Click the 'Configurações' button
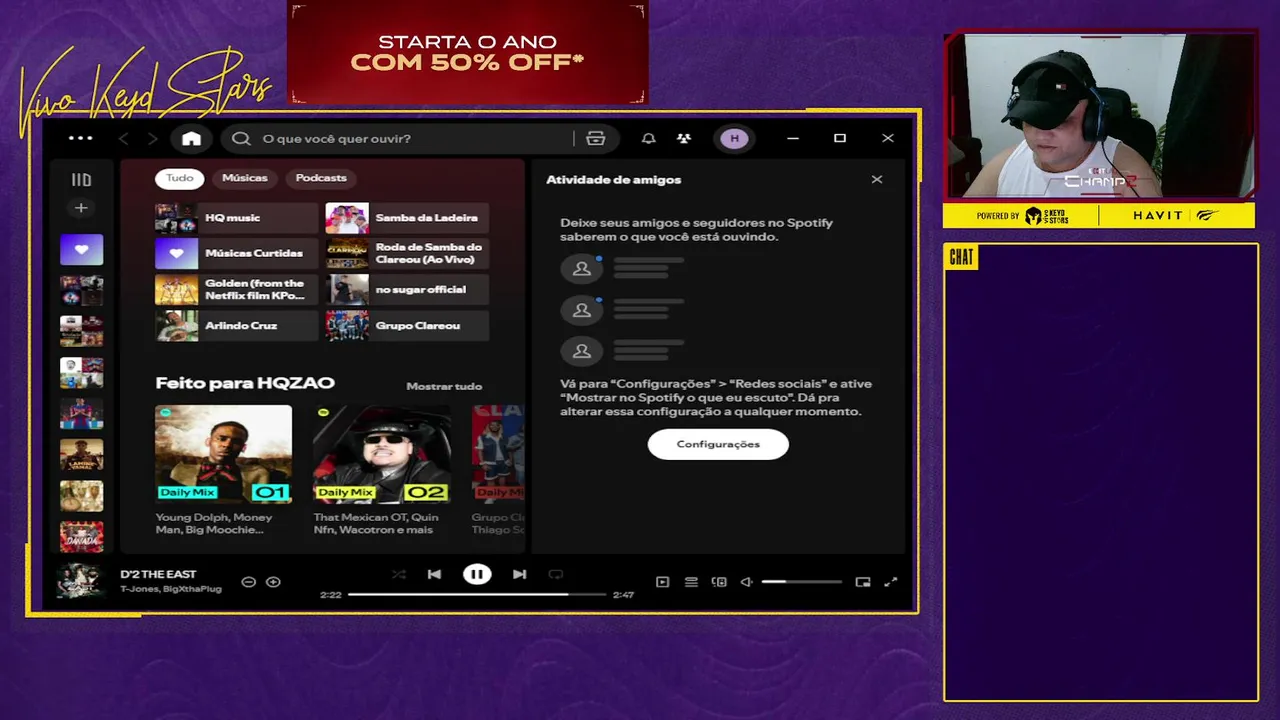 718,444
